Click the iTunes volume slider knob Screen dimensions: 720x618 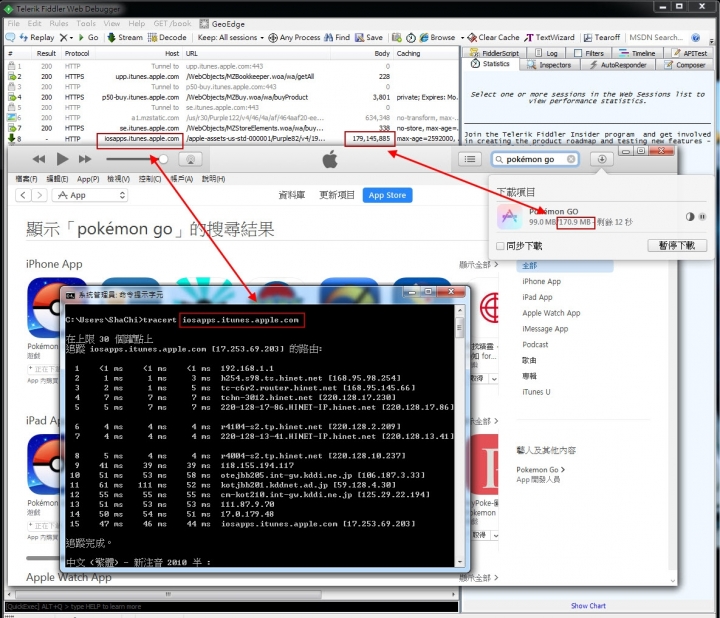point(163,159)
